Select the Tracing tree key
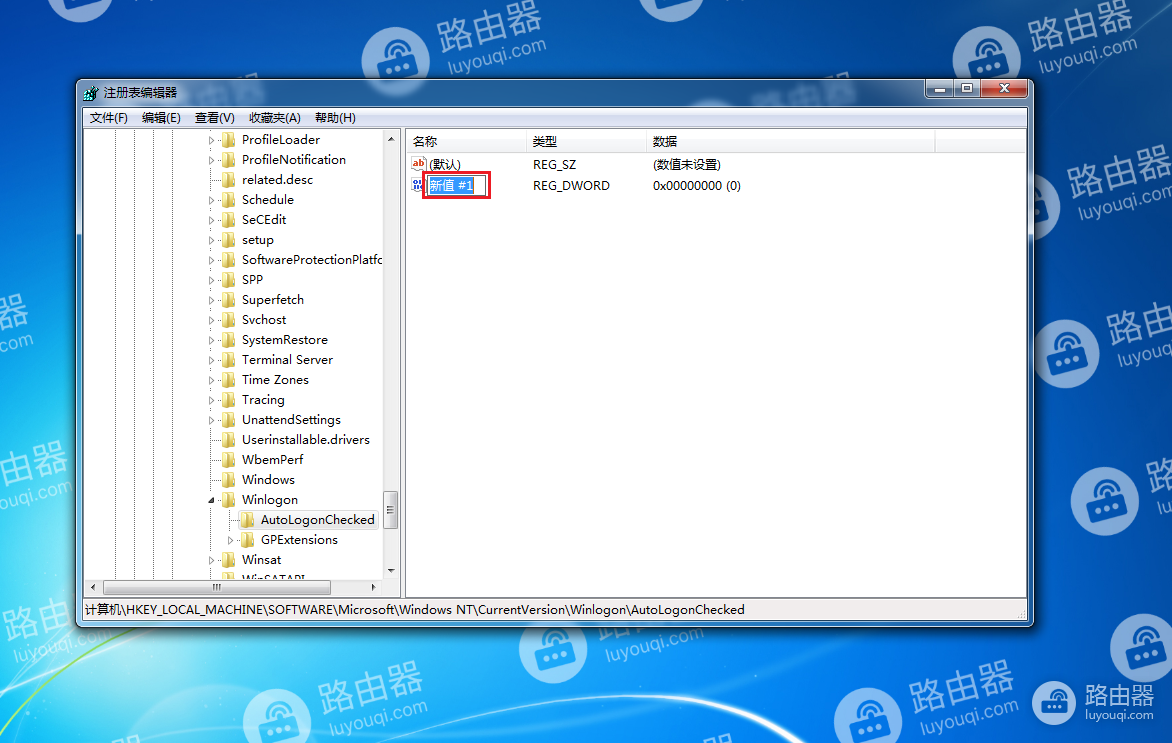 point(263,400)
